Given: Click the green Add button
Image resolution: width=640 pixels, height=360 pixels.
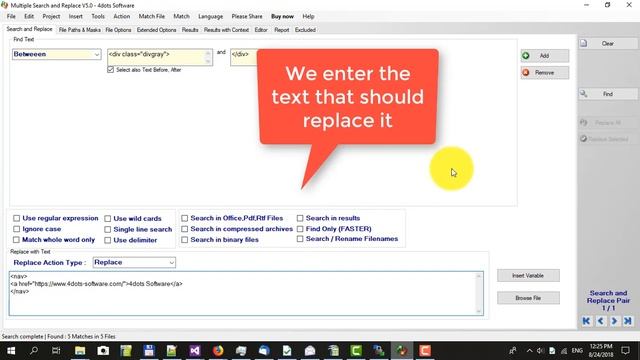Looking at the screenshot, I should tap(544, 56).
